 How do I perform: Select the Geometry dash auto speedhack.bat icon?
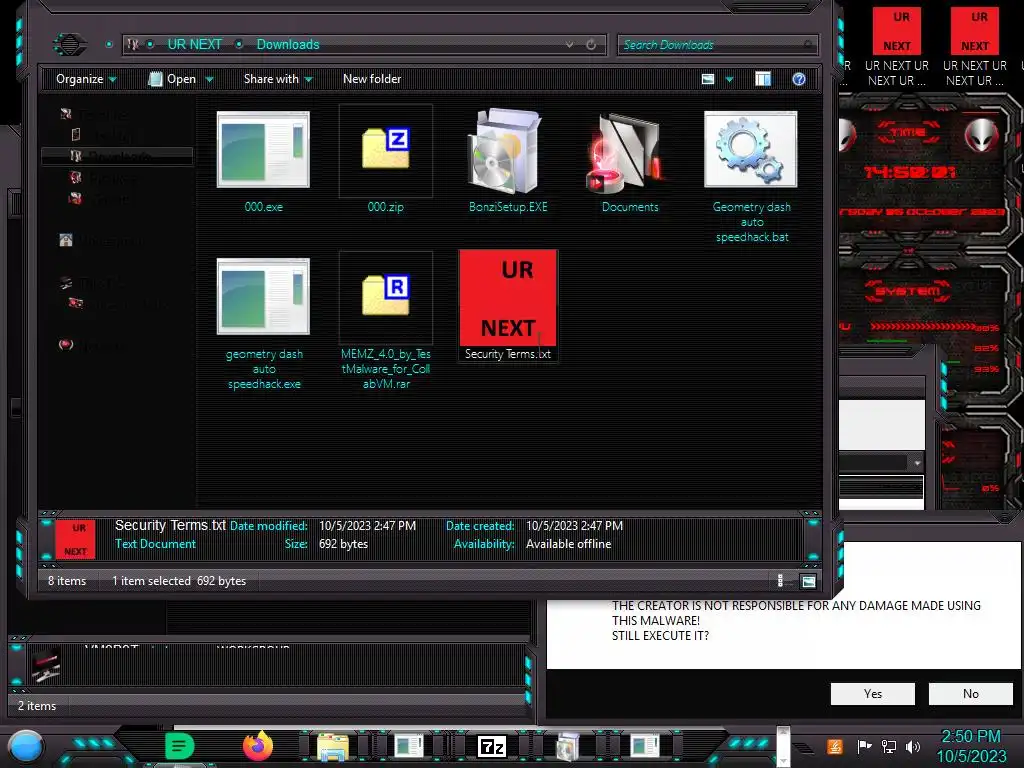pos(750,150)
